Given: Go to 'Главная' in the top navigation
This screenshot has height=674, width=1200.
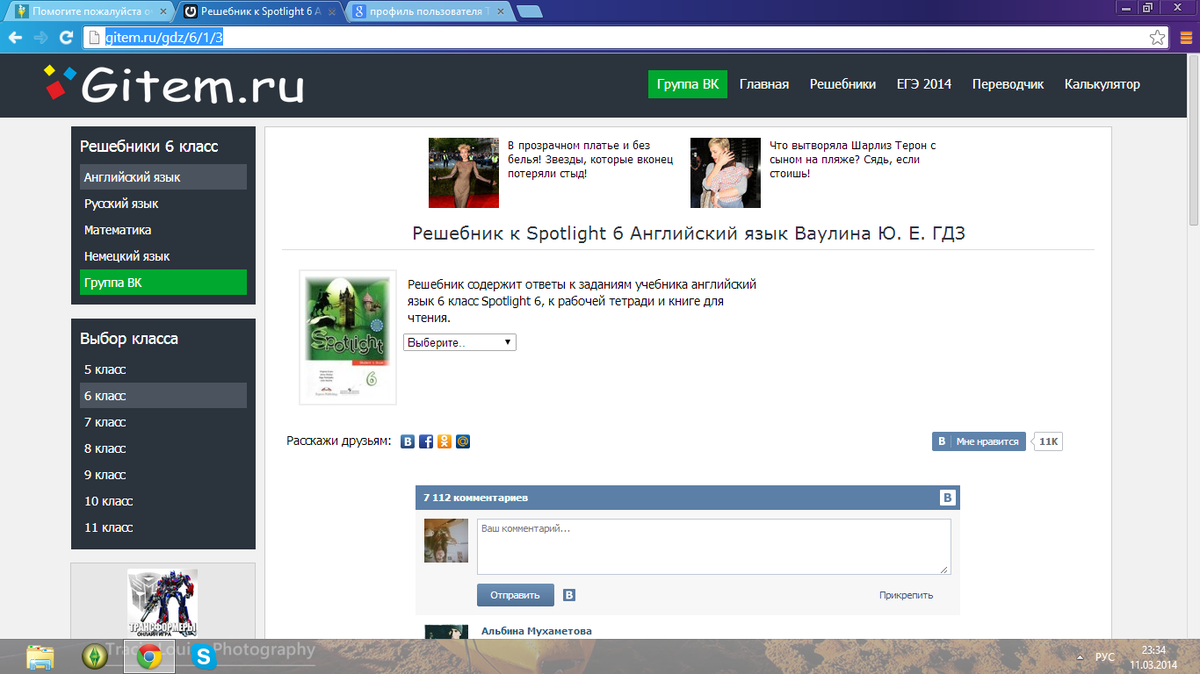Looking at the screenshot, I should 764,84.
